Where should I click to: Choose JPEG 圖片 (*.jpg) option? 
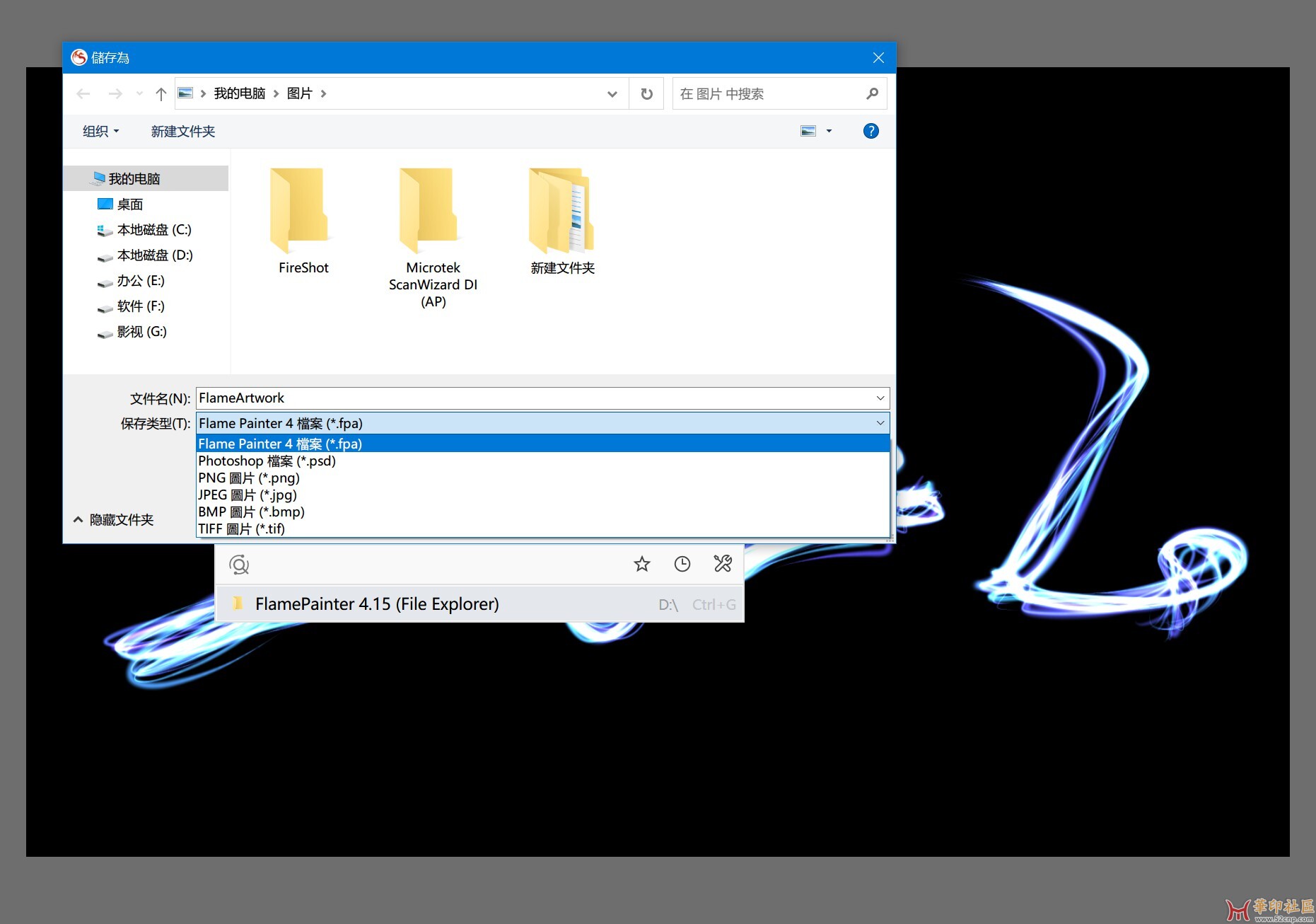pyautogui.click(x=542, y=495)
